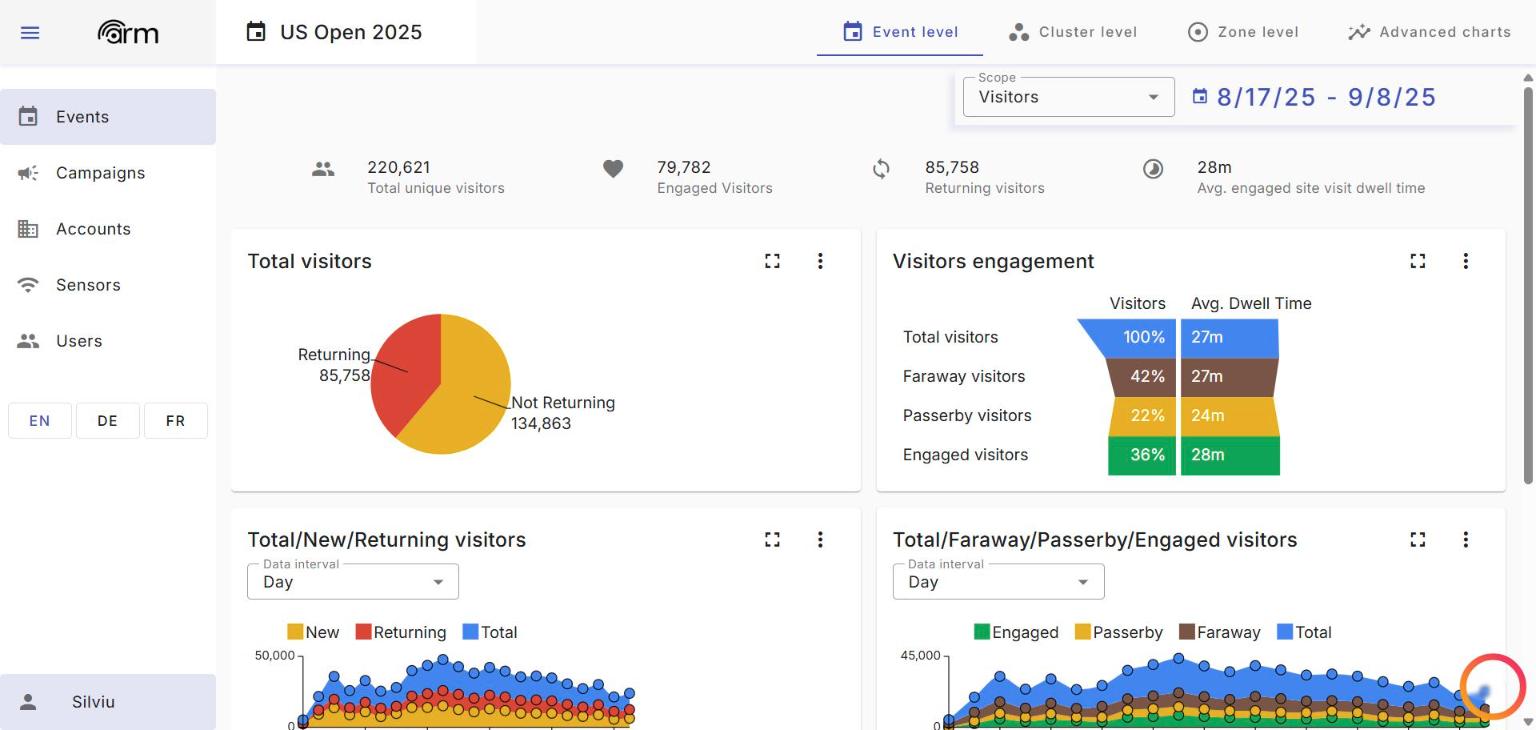Click the Returning visitors refresh icon
The width and height of the screenshot is (1536, 730).
tap(881, 169)
